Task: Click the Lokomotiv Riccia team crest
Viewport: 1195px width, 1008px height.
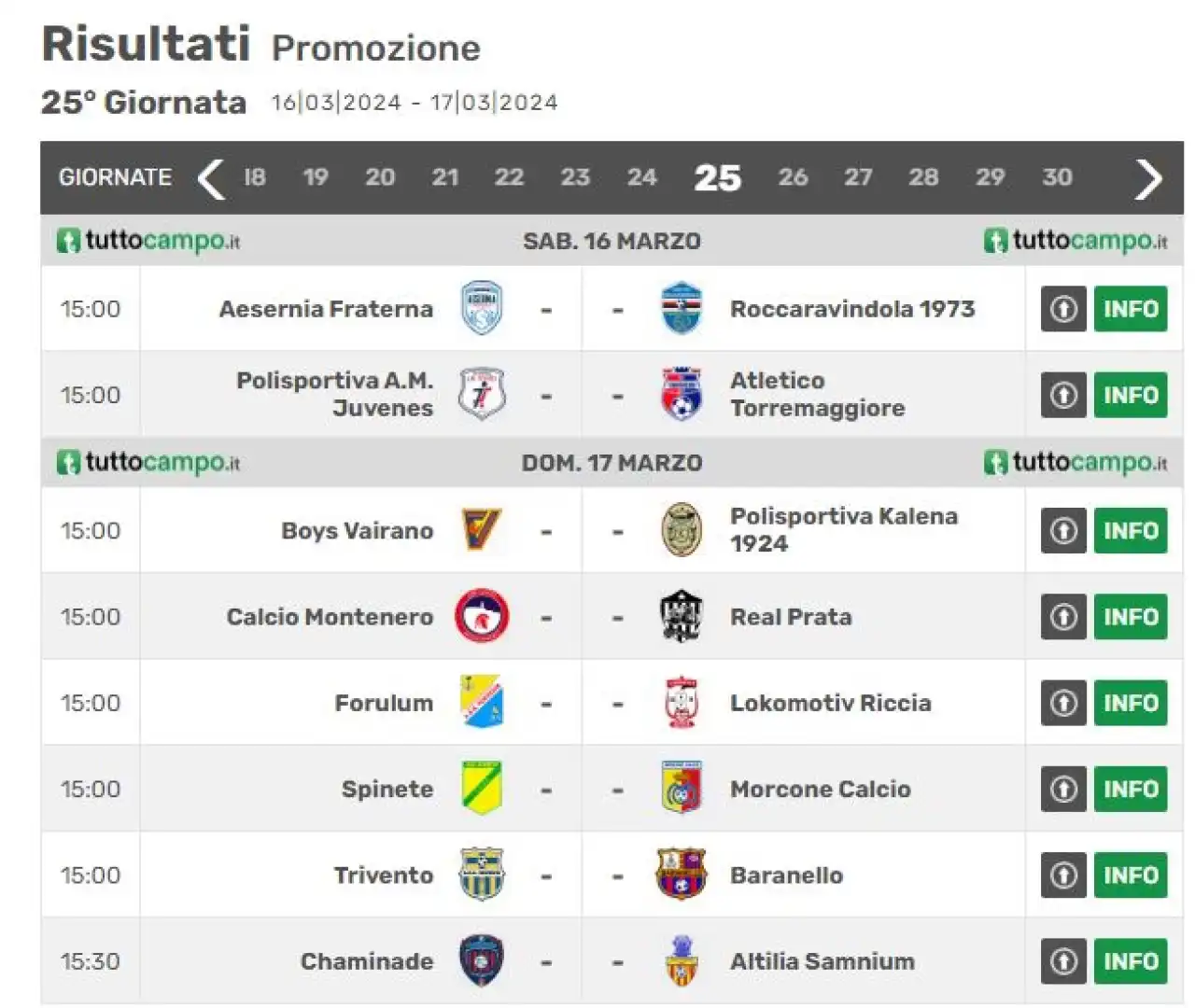Action: [x=682, y=703]
